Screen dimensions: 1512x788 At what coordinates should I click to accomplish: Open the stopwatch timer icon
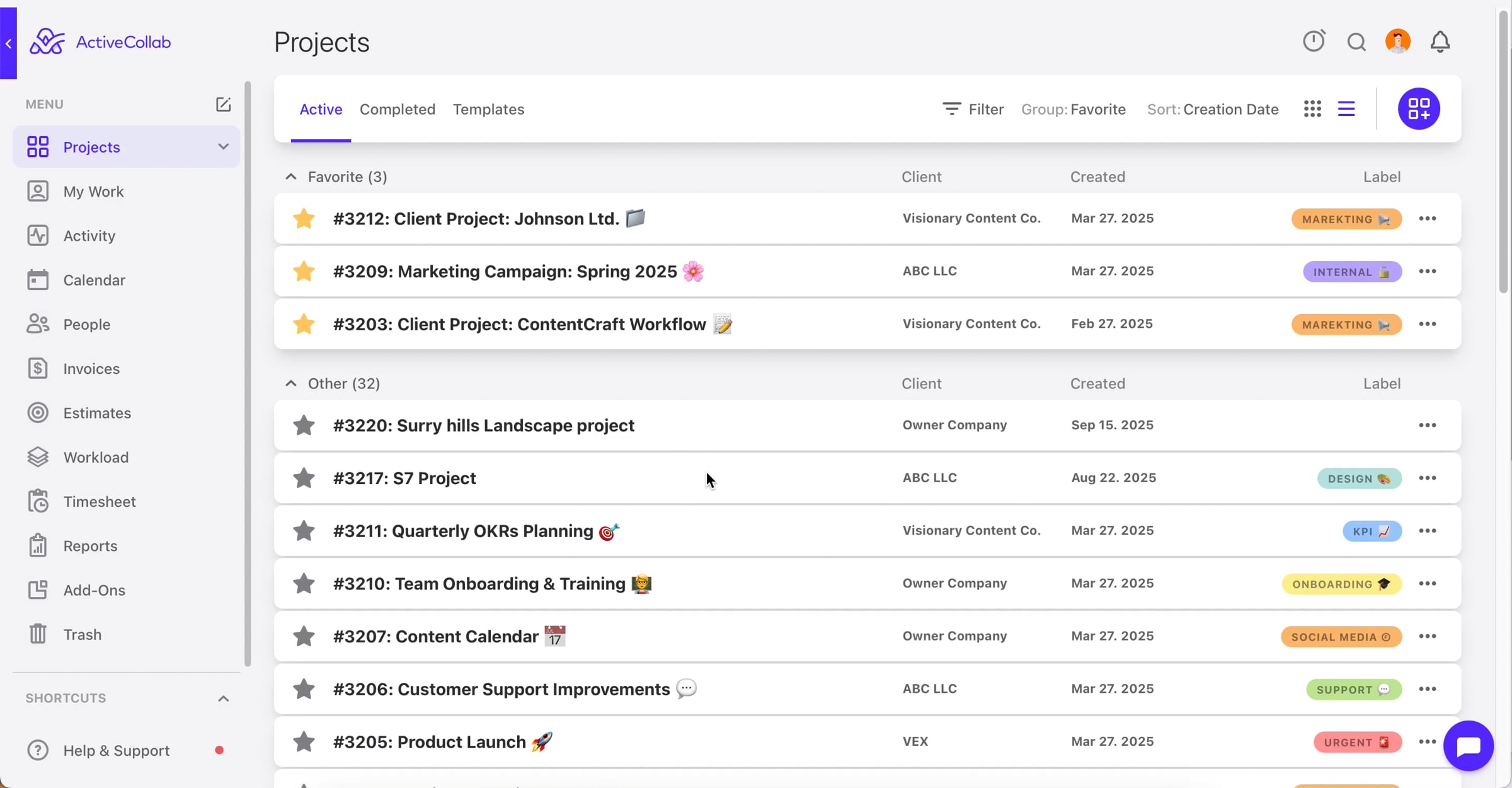[1314, 42]
